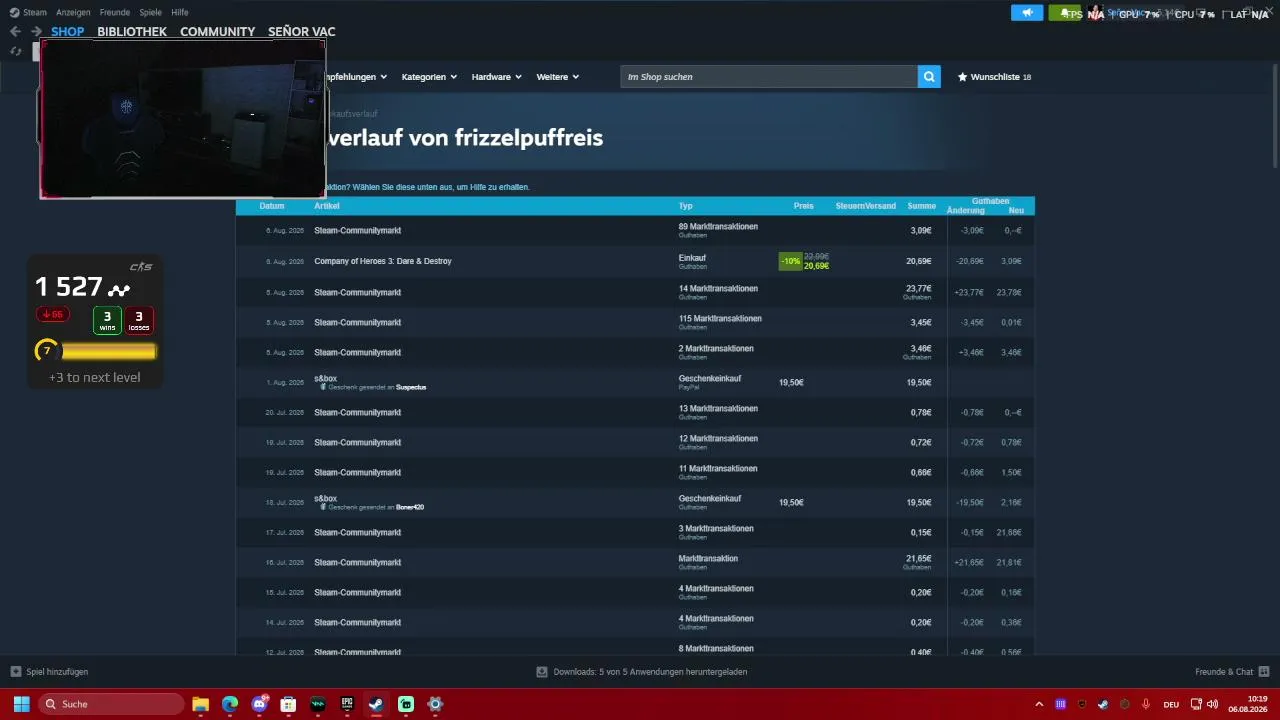The width and height of the screenshot is (1280, 720).
Task: Click the downloads icon in the bottom bar
Action: (x=542, y=672)
